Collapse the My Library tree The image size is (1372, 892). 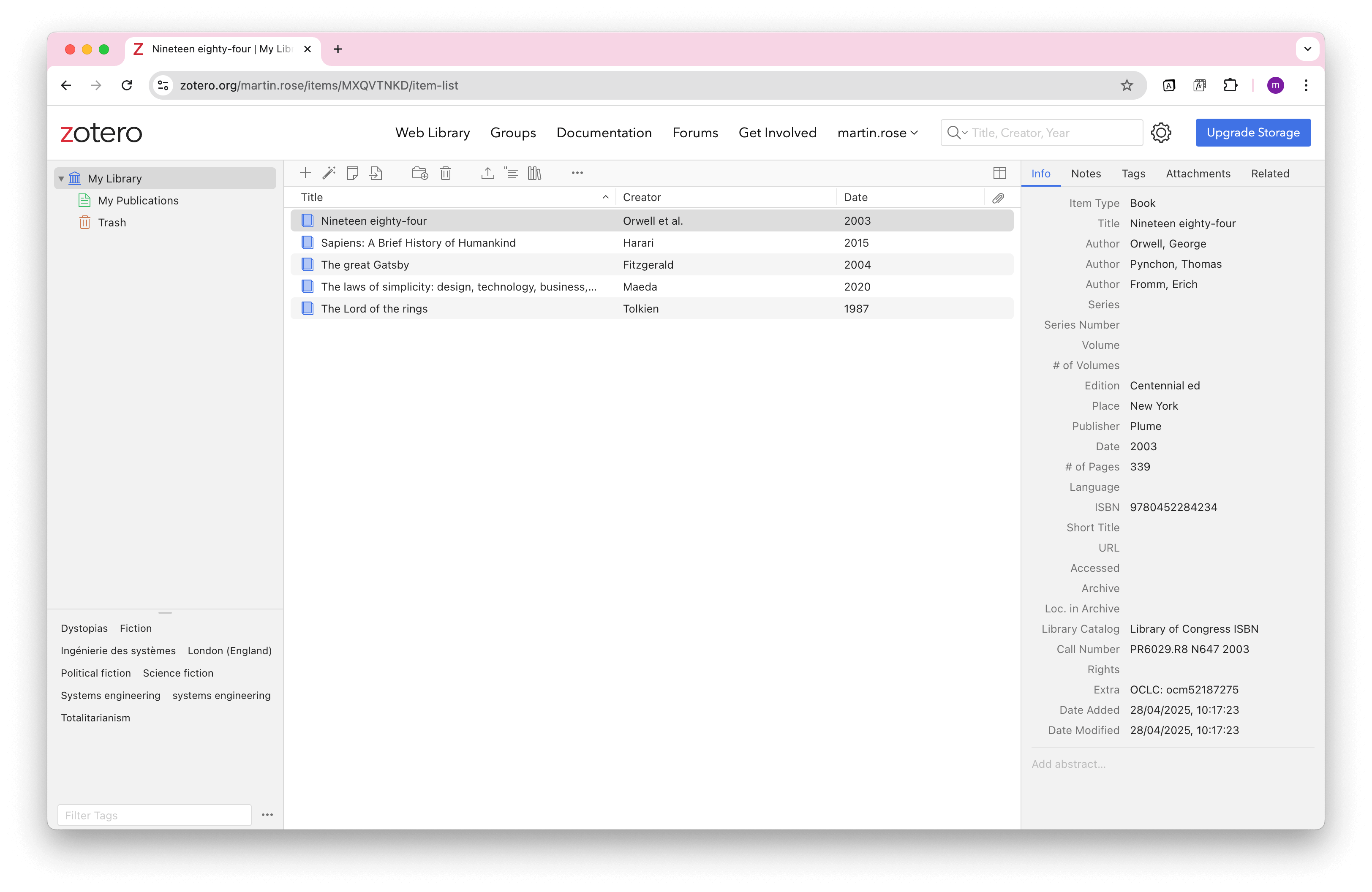pos(61,179)
